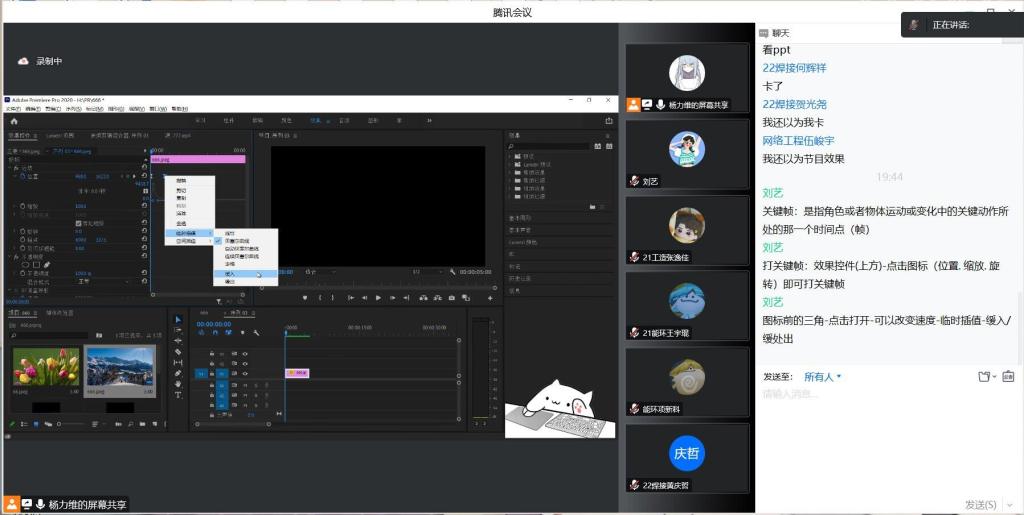Click the Hand tool in the toolbox
This screenshot has height=515, width=1024.
(178, 384)
